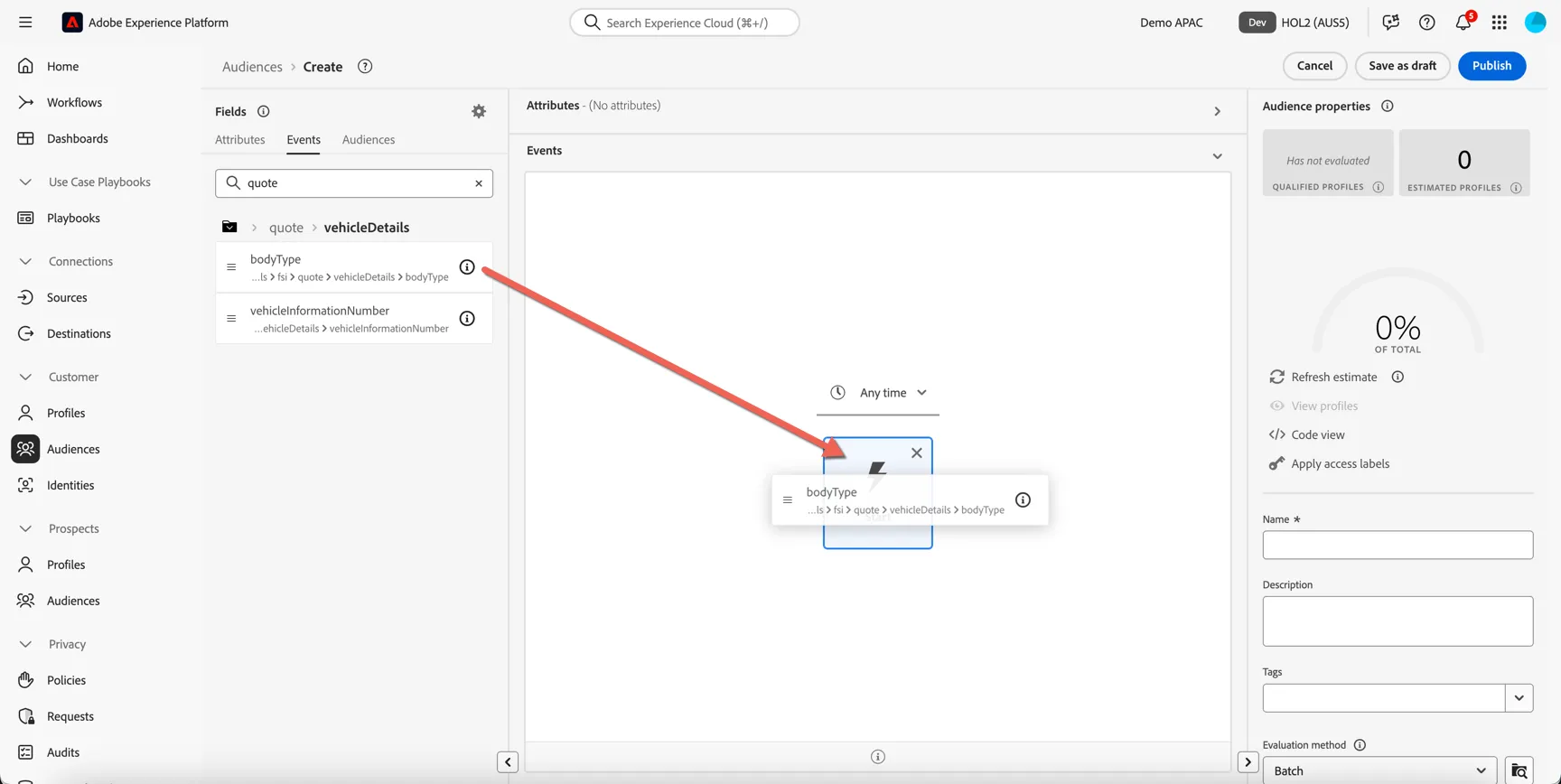This screenshot has height=784, width=1561.
Task: Expand the Attributes section chevron
Action: point(1218,112)
